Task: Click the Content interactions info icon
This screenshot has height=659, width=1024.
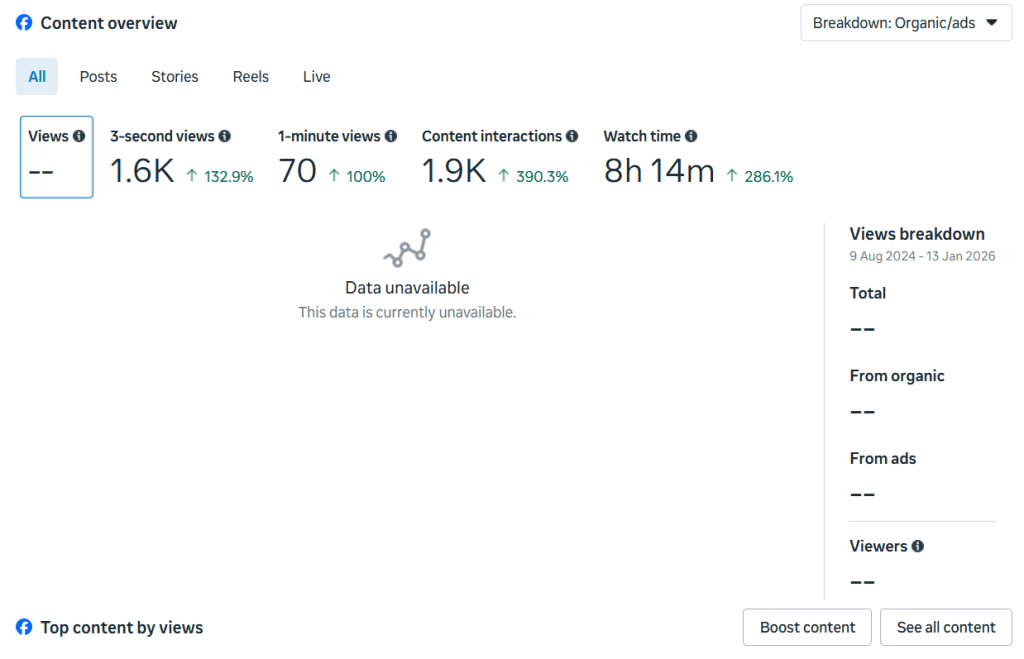Action: point(572,136)
